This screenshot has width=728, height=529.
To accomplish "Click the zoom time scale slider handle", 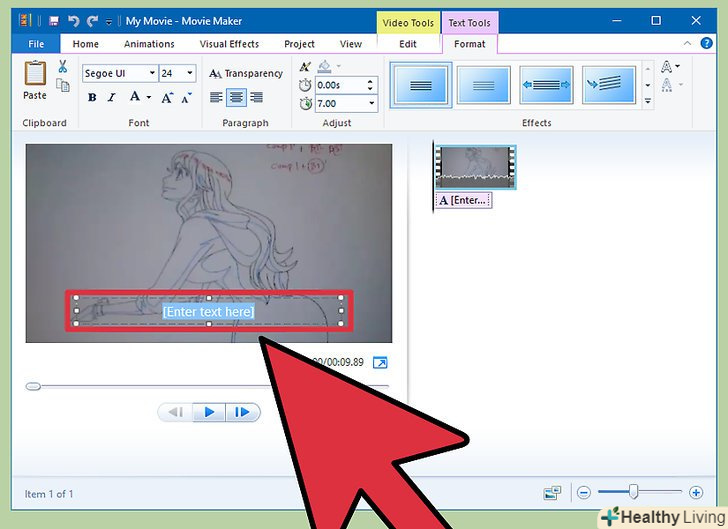I will click(x=633, y=492).
